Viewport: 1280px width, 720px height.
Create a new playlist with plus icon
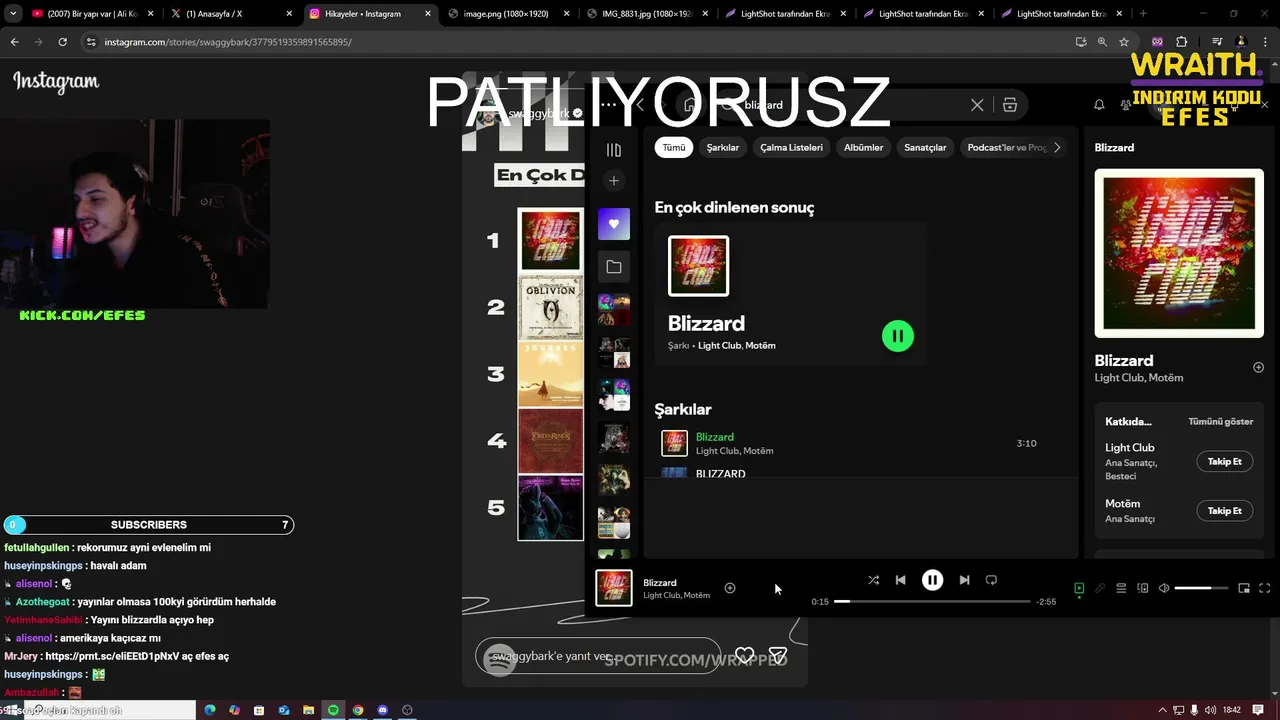pyautogui.click(x=614, y=181)
